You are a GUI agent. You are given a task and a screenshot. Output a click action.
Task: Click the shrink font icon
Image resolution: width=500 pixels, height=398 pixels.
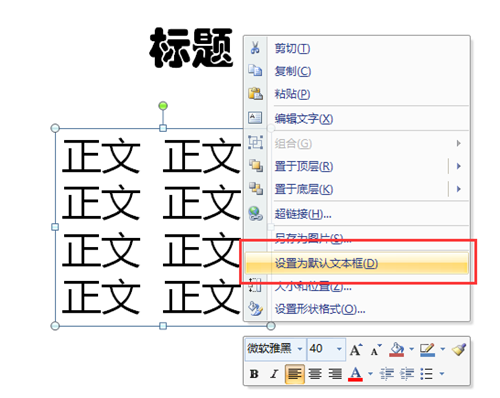(x=376, y=350)
